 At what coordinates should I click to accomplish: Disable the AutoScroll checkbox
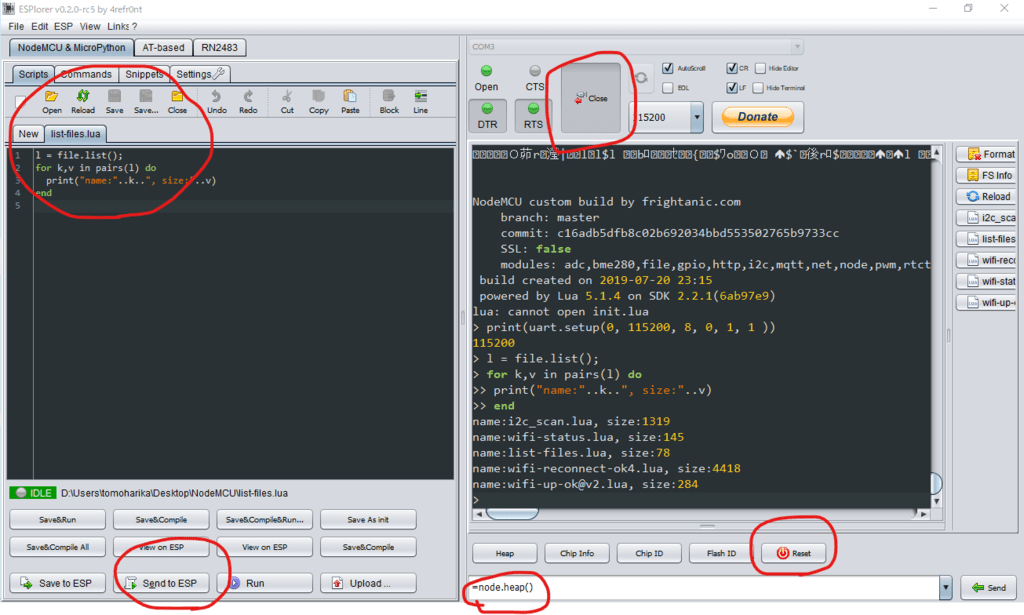(x=668, y=68)
